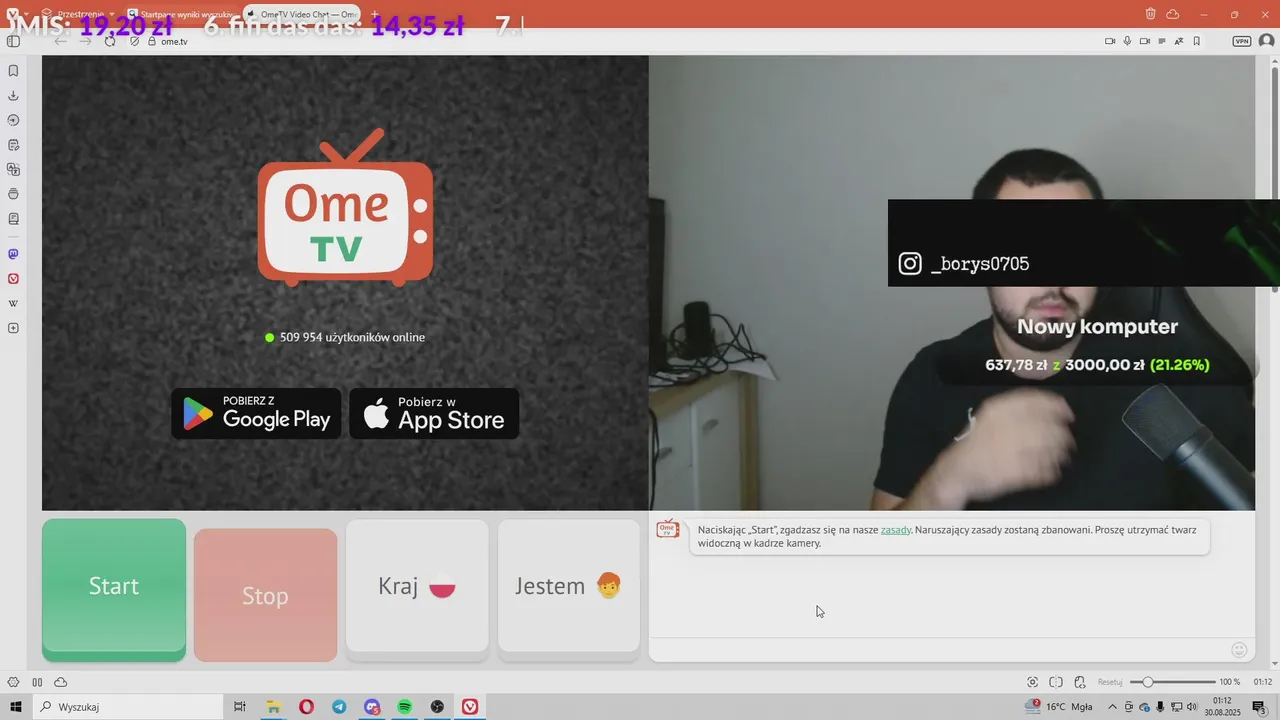Toggle tab tiling icon in status bar

(1056, 682)
